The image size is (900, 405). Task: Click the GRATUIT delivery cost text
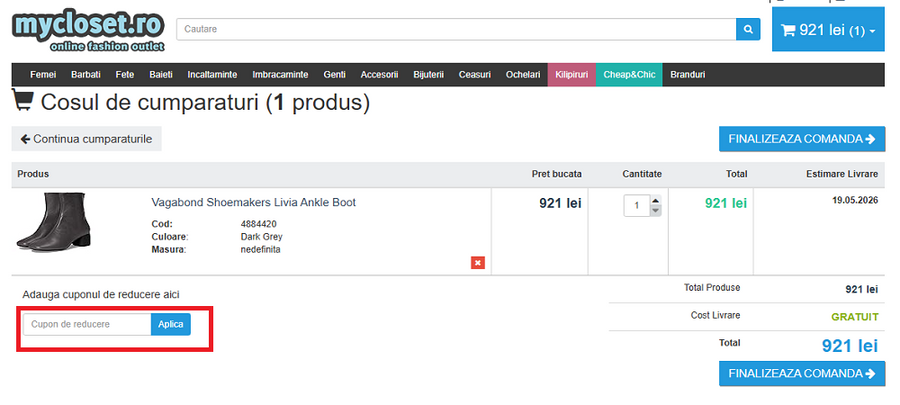[x=855, y=317]
